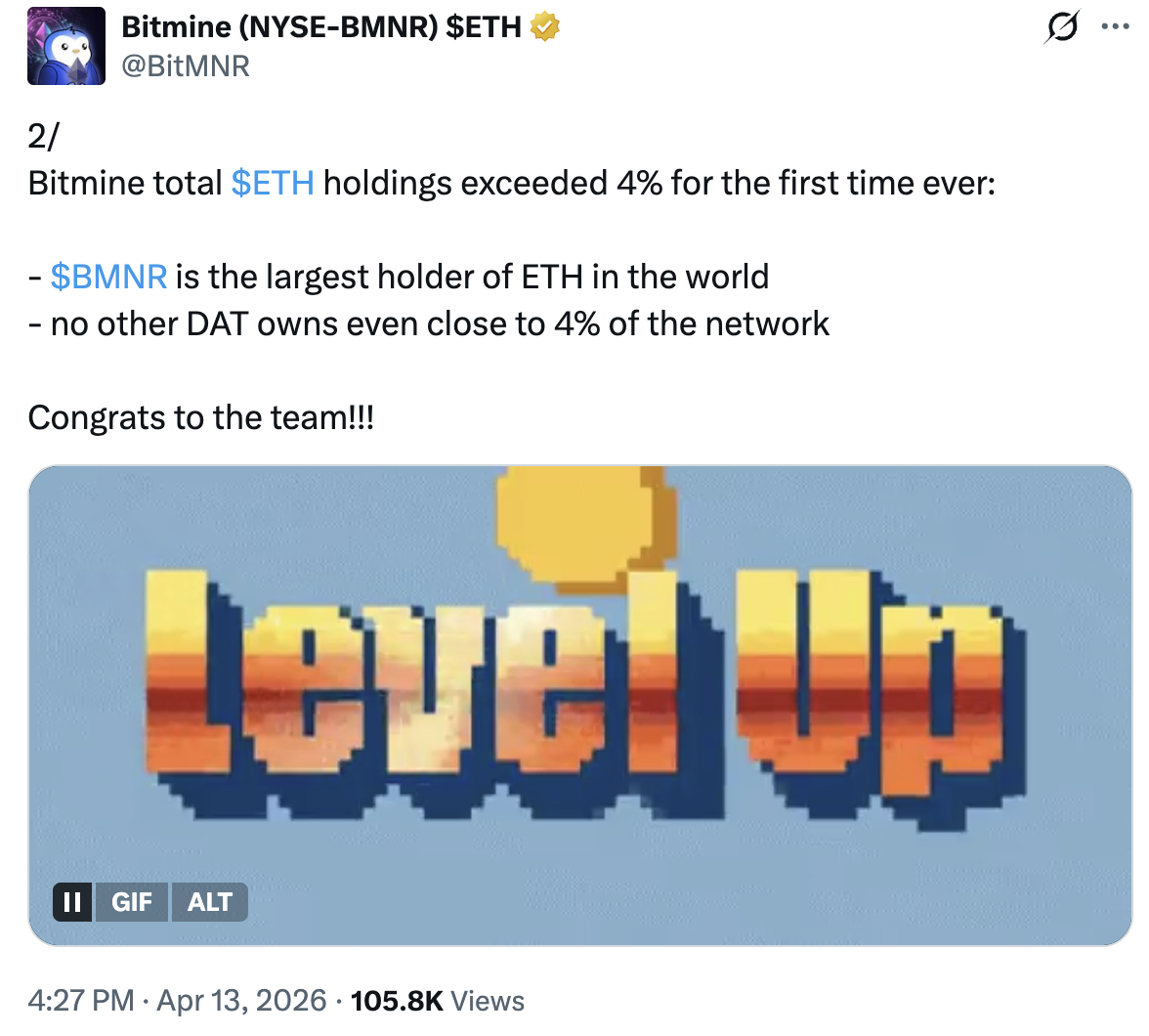Click the @BitMNR handle
The image size is (1149, 1036).
coord(186,65)
